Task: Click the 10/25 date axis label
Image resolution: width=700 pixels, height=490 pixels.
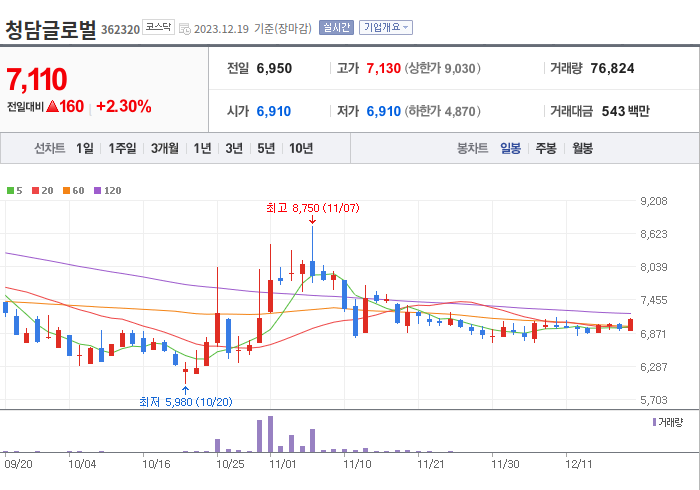Action: click(230, 464)
